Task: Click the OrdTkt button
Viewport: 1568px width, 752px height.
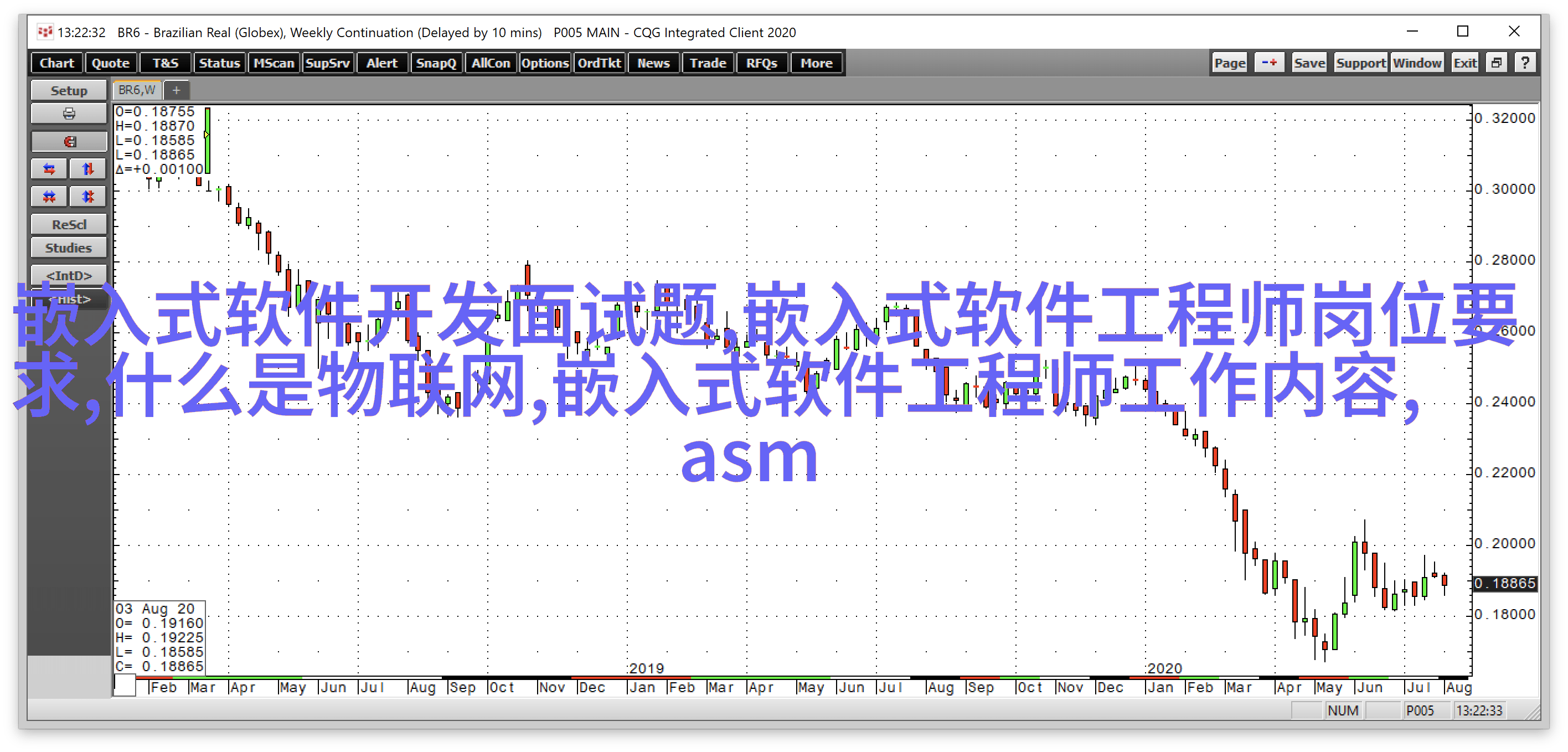Action: pyautogui.click(x=599, y=63)
